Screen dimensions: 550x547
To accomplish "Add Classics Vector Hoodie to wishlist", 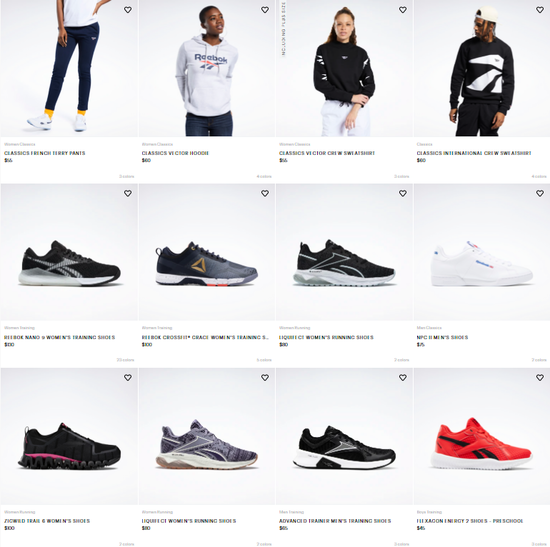I will pyautogui.click(x=265, y=10).
